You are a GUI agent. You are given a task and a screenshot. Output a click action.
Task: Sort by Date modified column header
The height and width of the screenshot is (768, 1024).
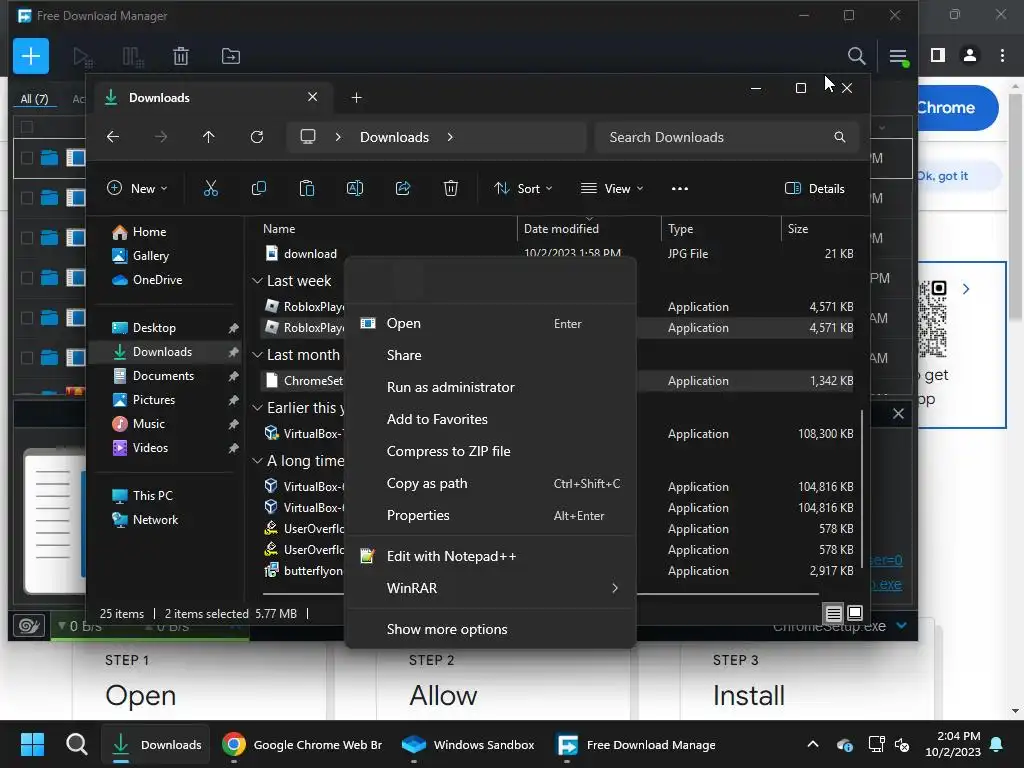588,229
